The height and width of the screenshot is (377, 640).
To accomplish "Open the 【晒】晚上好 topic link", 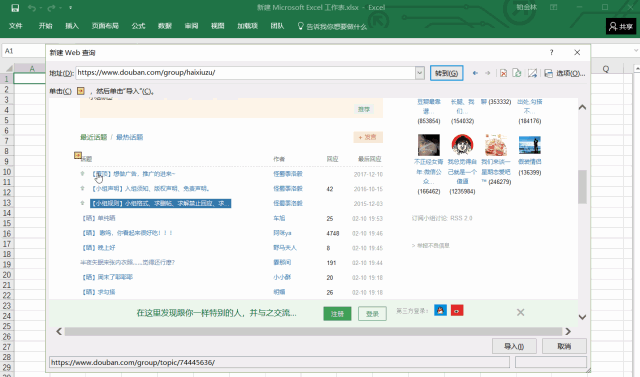I will pos(99,248).
